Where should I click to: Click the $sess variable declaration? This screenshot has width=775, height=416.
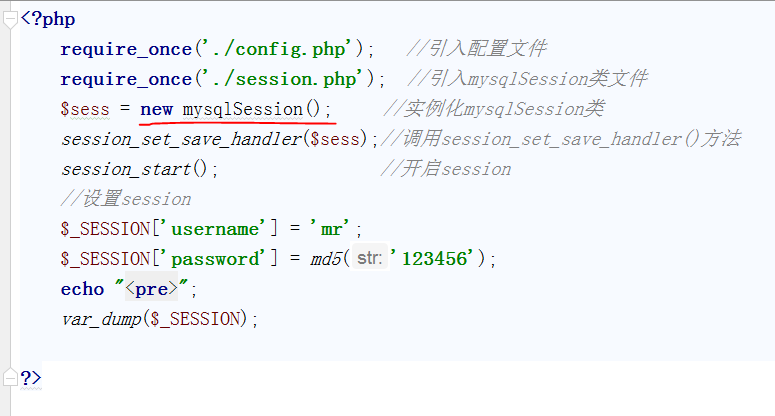[x=85, y=109]
